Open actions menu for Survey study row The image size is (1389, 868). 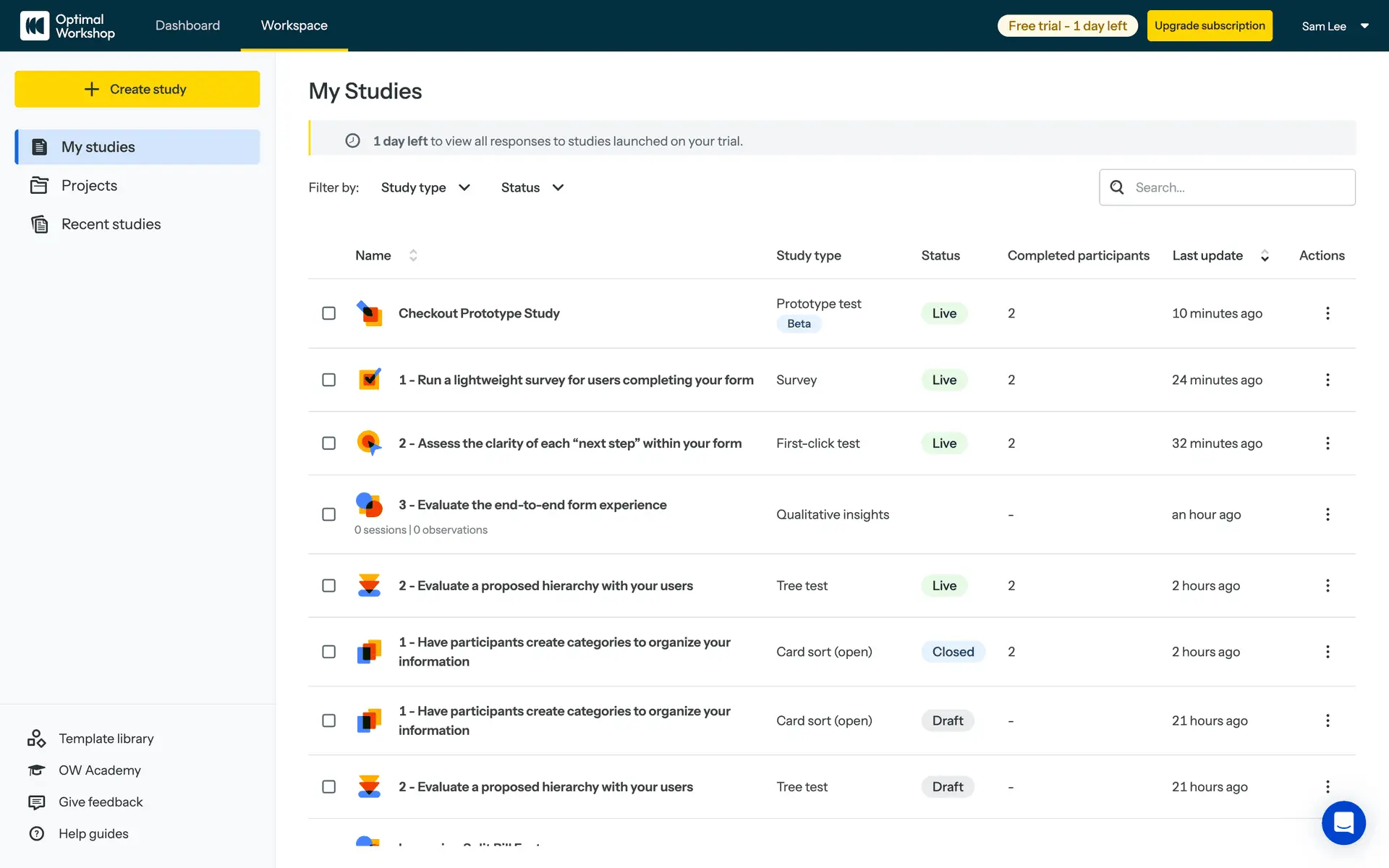click(1328, 380)
